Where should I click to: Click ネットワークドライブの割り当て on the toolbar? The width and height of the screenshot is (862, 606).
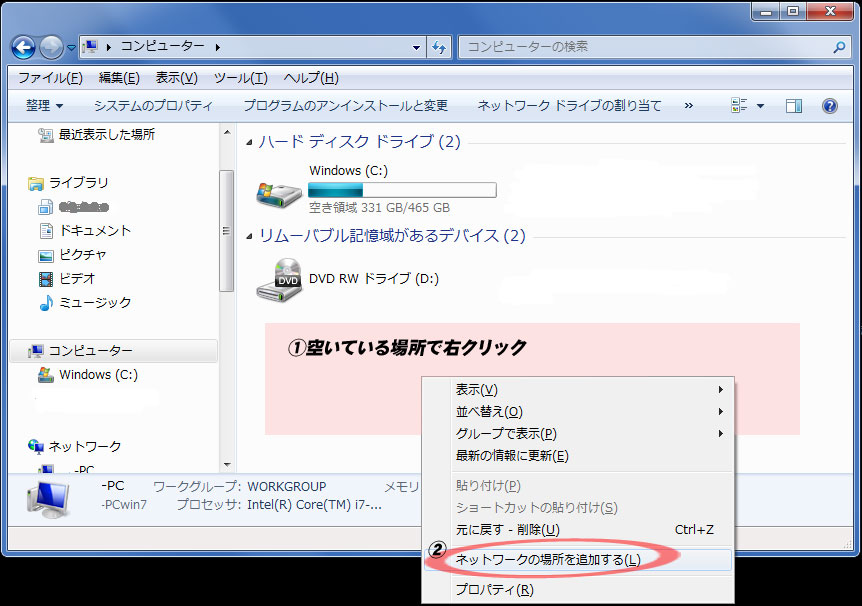567,104
